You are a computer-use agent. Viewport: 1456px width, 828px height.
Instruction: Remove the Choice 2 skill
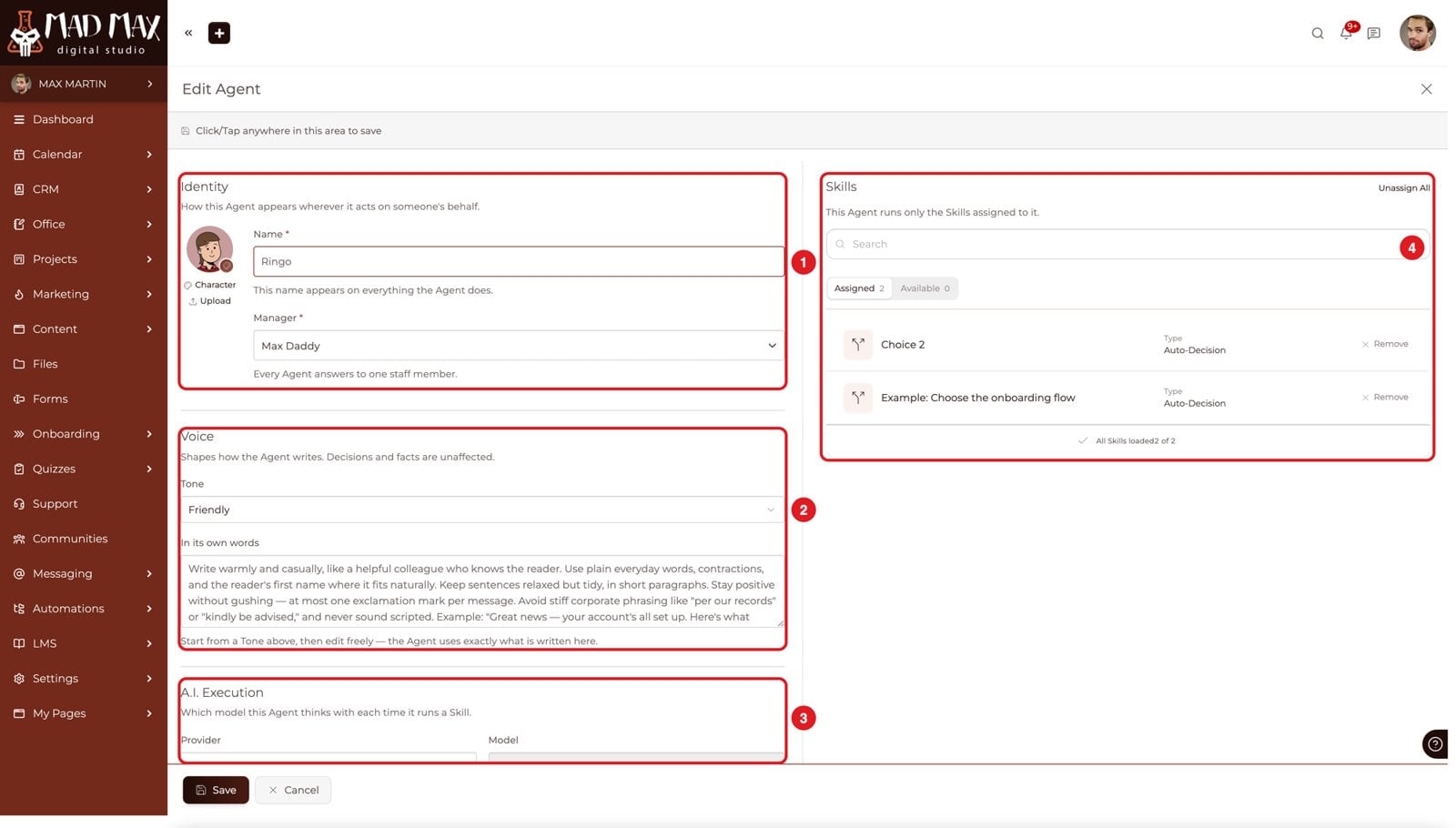click(x=1385, y=344)
